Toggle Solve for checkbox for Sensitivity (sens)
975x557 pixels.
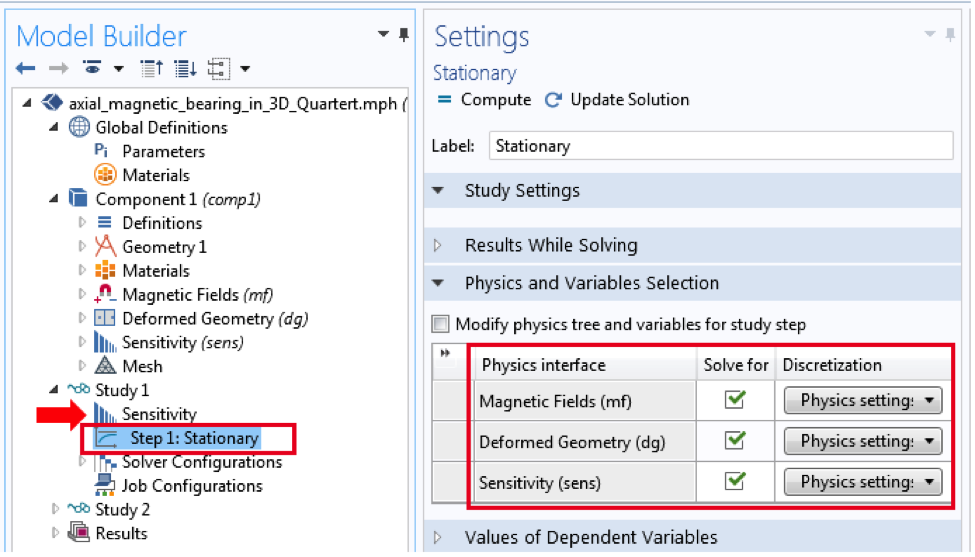735,481
